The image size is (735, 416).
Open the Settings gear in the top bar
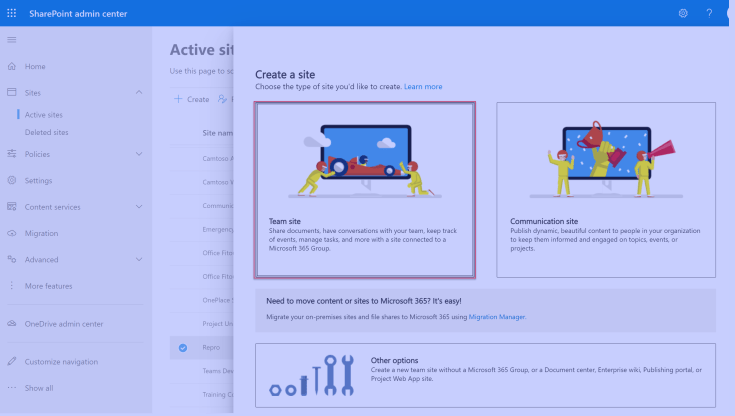683,13
